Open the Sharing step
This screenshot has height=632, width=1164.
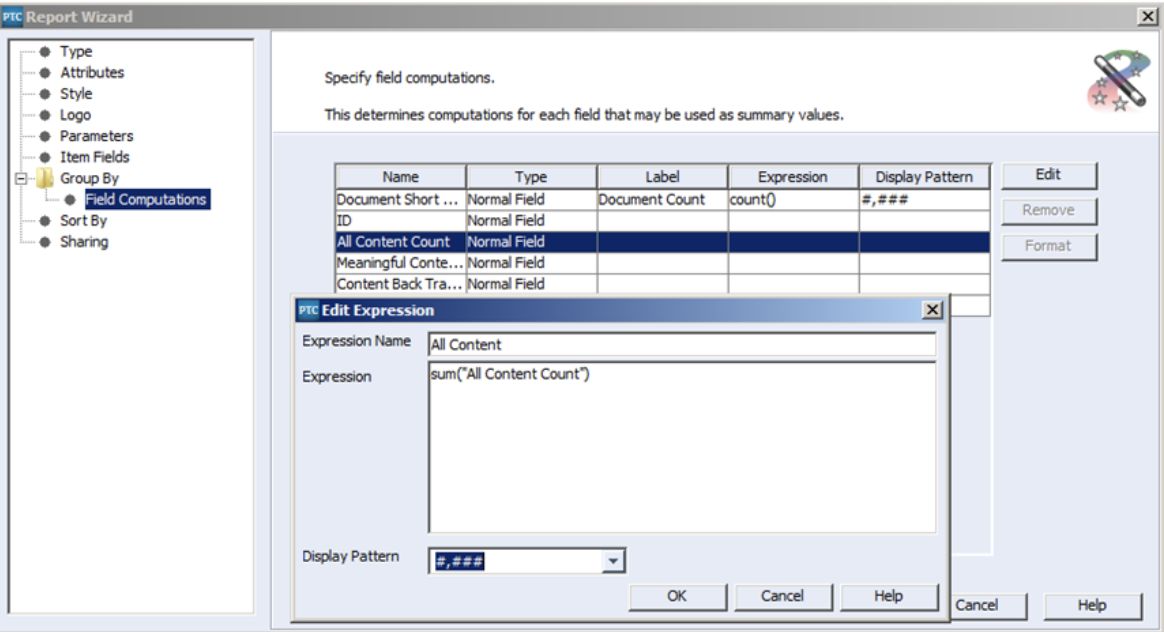tap(84, 242)
